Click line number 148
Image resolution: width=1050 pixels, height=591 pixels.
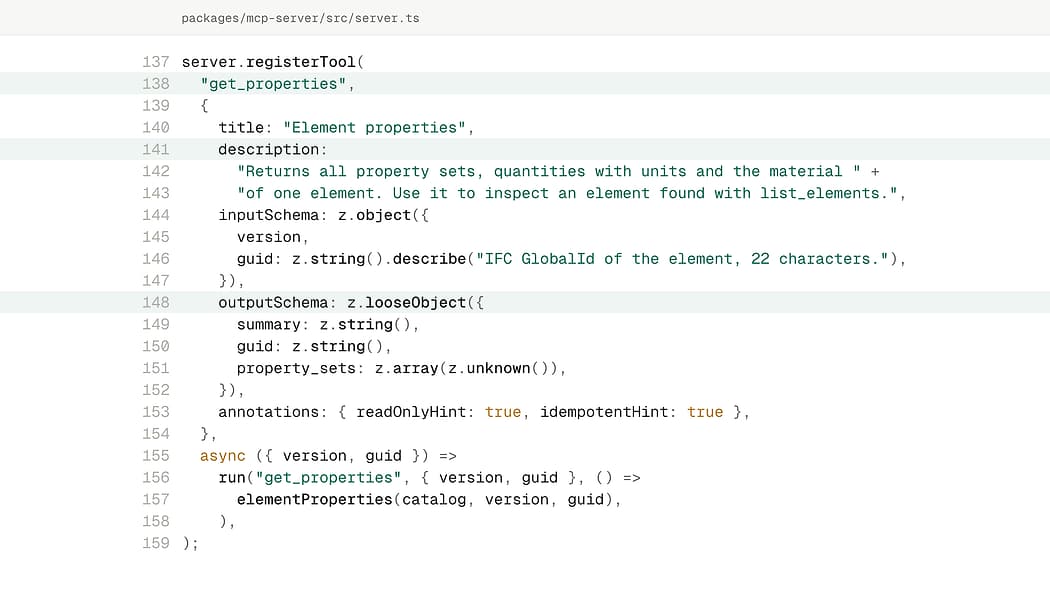(x=155, y=303)
